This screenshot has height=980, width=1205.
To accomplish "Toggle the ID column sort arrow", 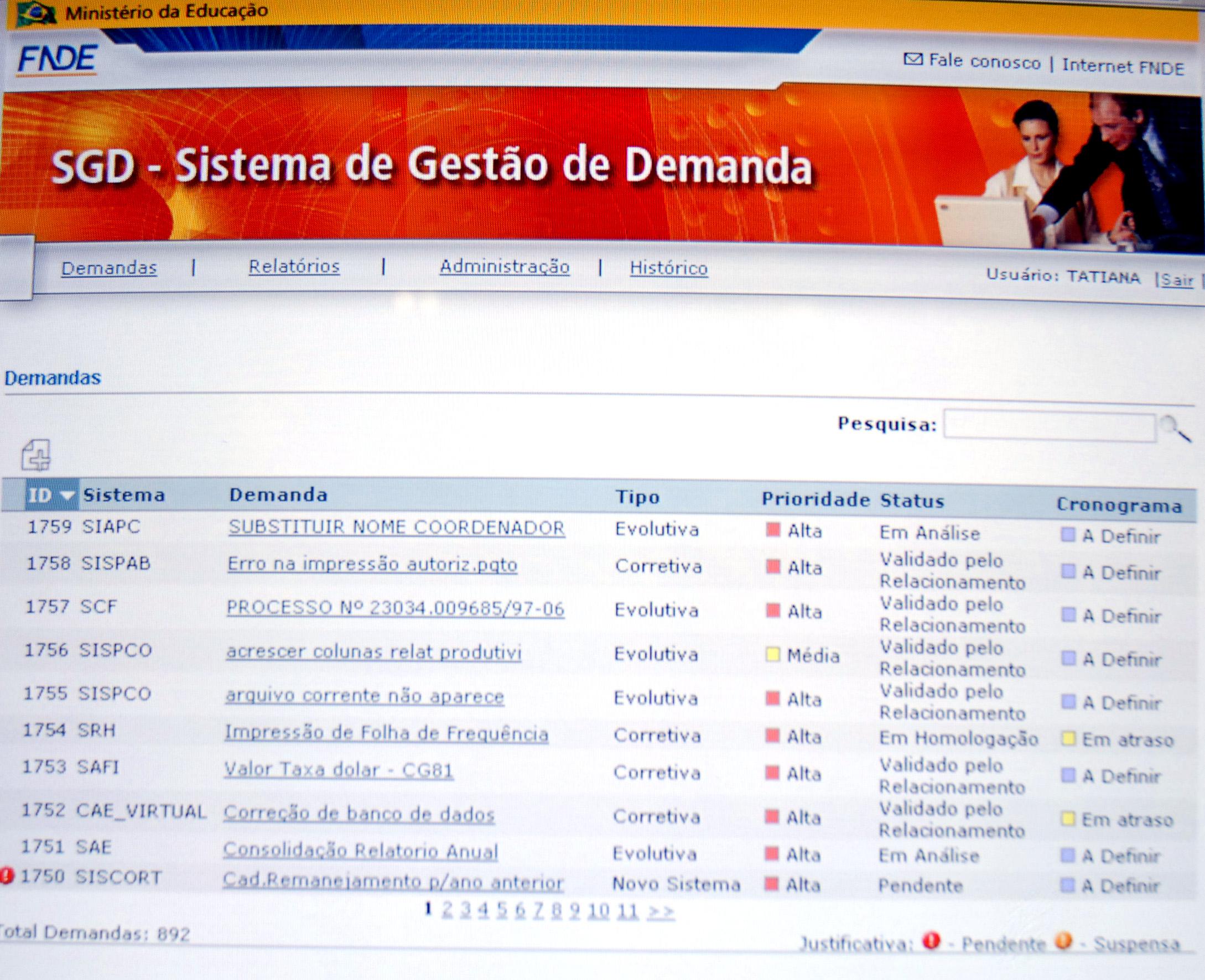I will (67, 496).
